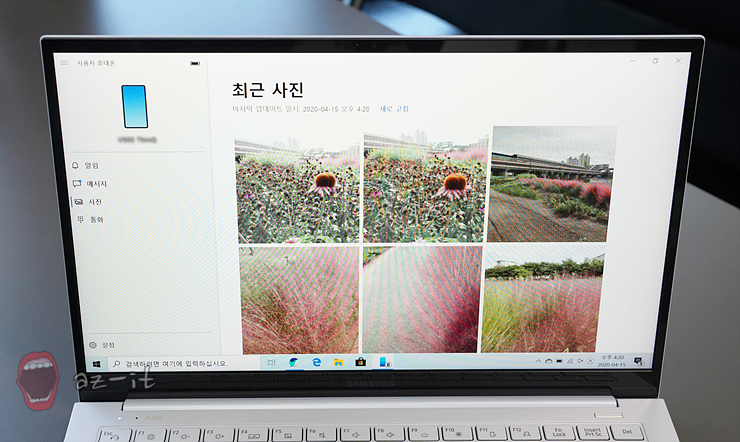Open the hamburger navigation menu
The image size is (740, 442).
click(65, 63)
